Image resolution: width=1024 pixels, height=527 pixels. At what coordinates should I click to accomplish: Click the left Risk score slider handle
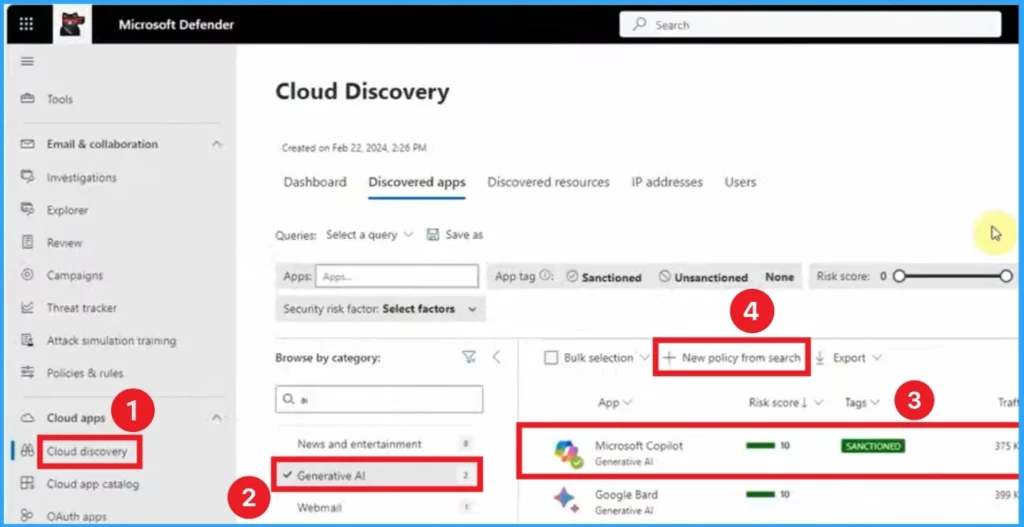pos(899,276)
